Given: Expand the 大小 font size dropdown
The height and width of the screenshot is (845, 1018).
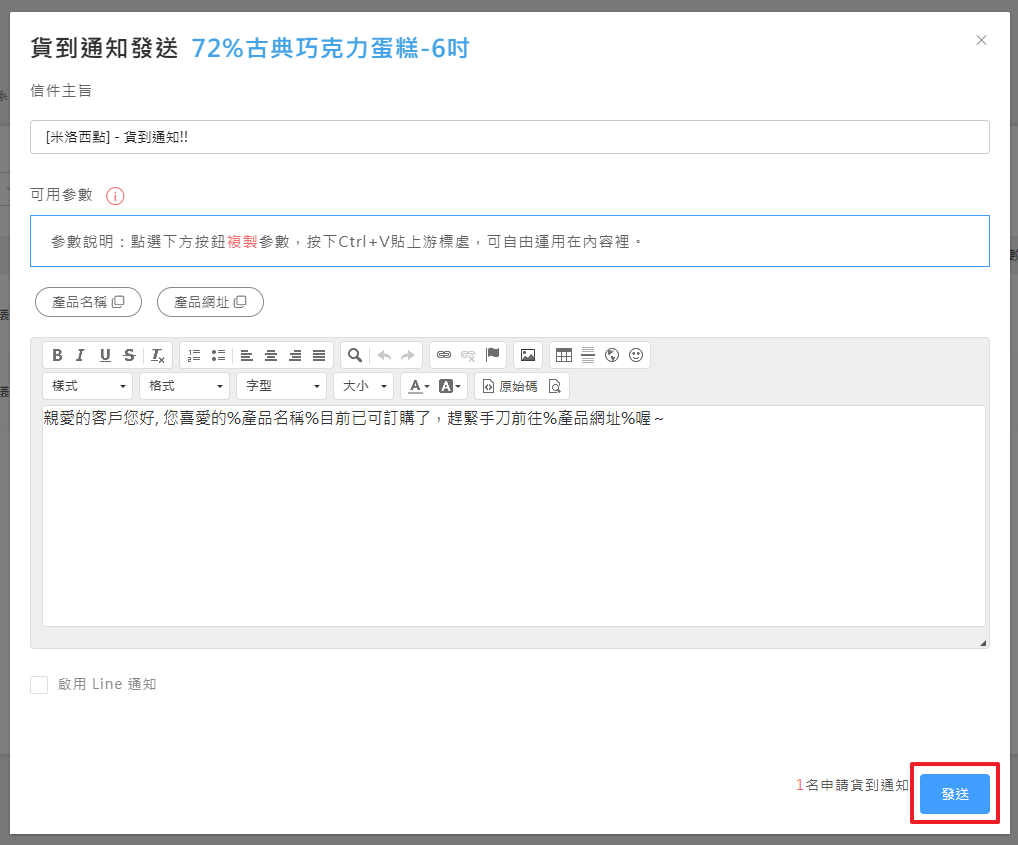Looking at the screenshot, I should point(363,386).
